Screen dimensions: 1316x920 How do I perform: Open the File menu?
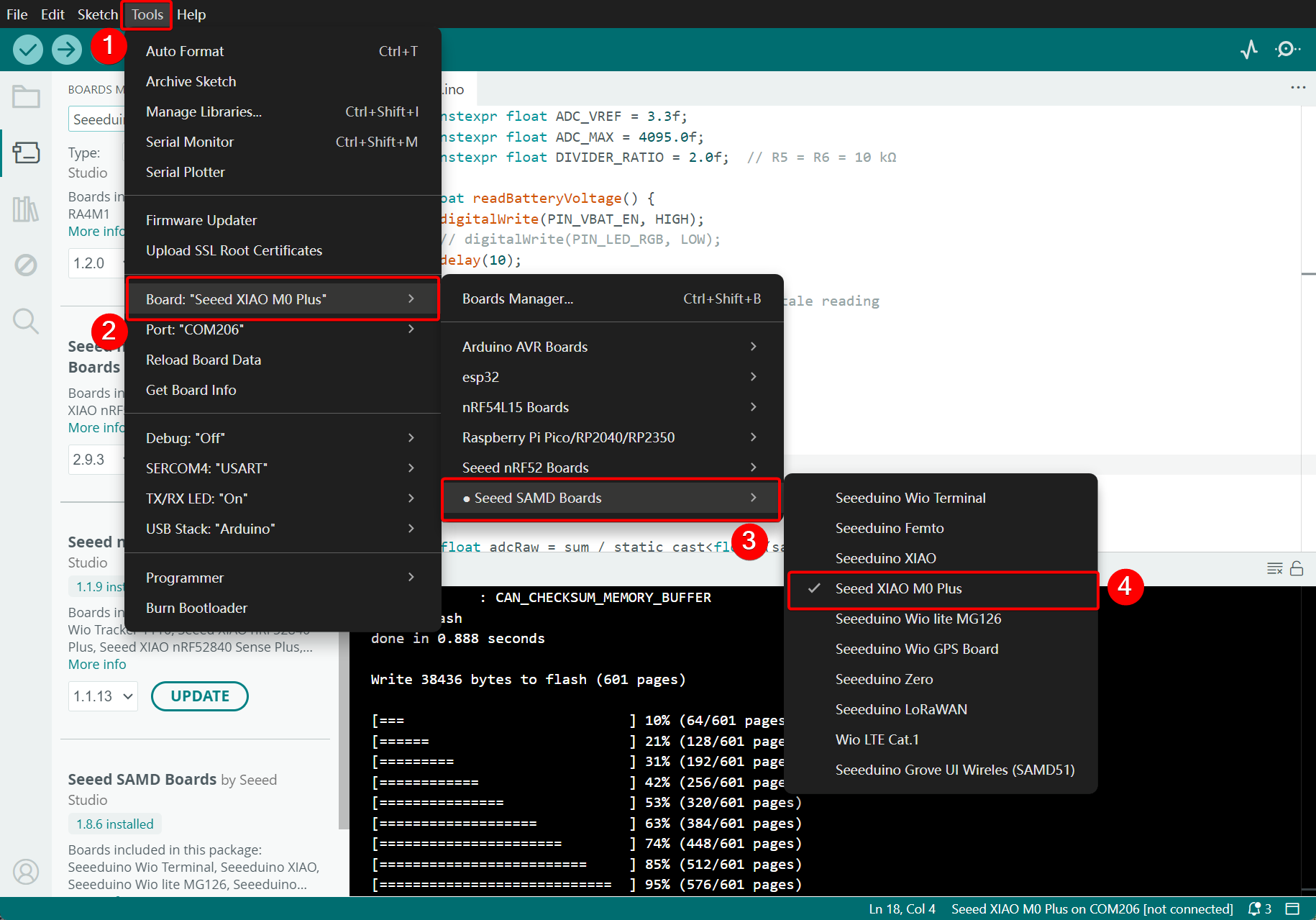pos(17,14)
